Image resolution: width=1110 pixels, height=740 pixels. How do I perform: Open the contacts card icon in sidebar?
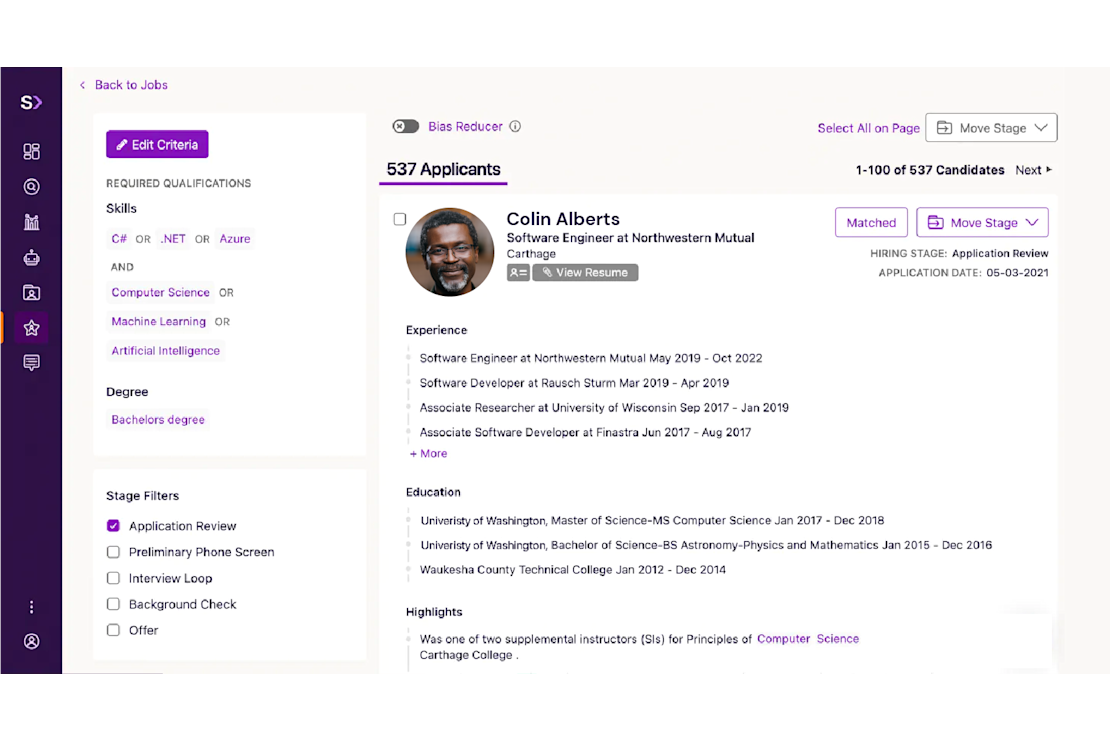click(x=31, y=292)
